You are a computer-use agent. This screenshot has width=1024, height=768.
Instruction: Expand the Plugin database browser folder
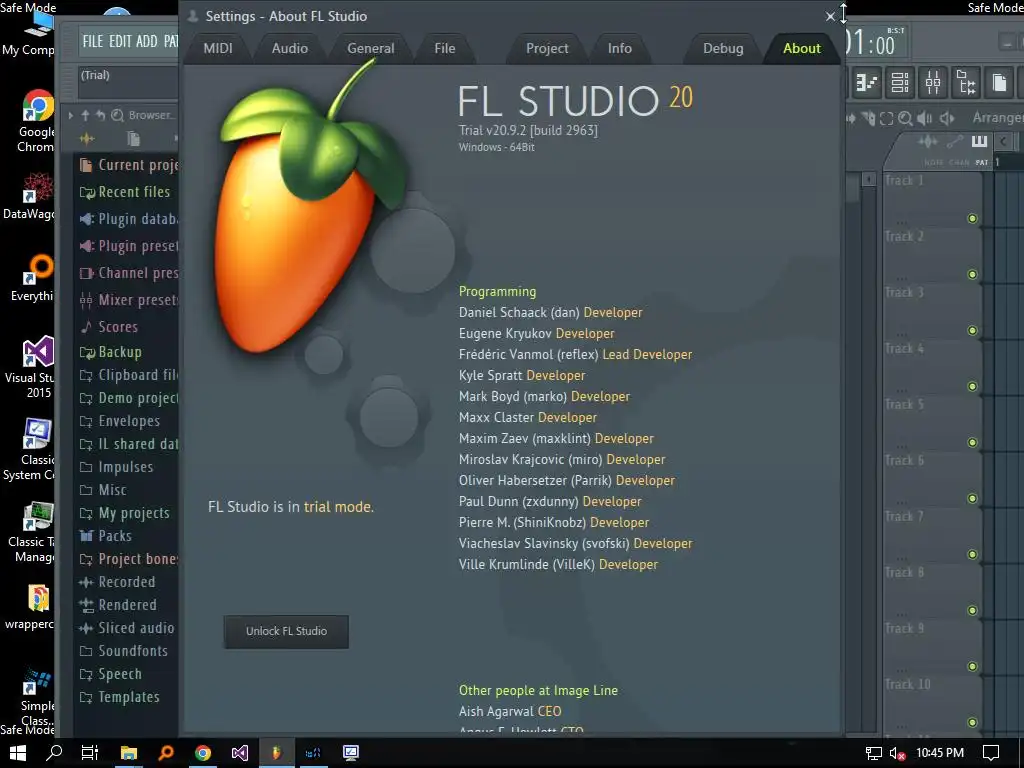pos(128,219)
